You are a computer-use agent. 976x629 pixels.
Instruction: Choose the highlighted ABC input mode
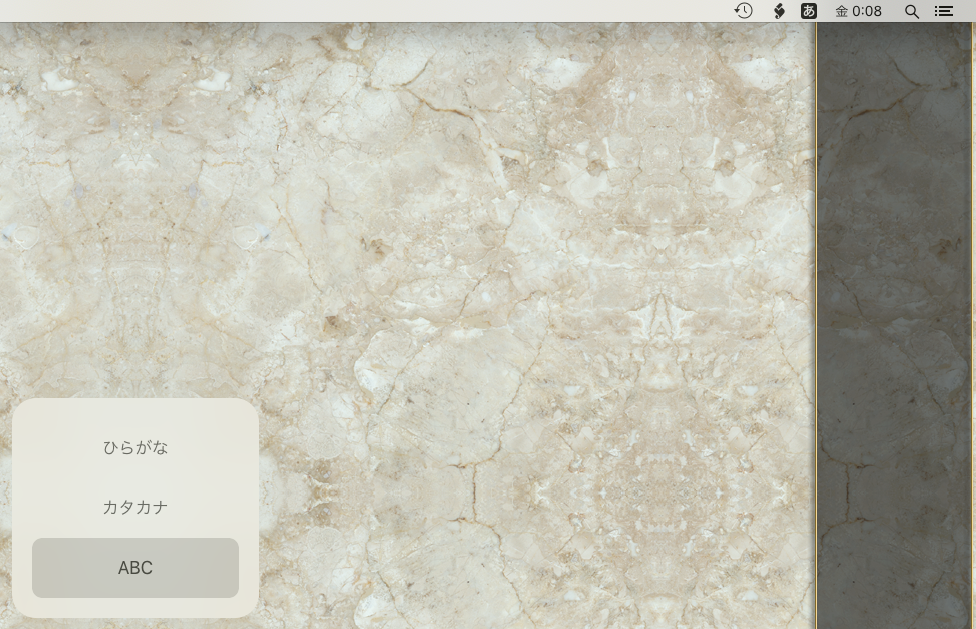pos(135,568)
